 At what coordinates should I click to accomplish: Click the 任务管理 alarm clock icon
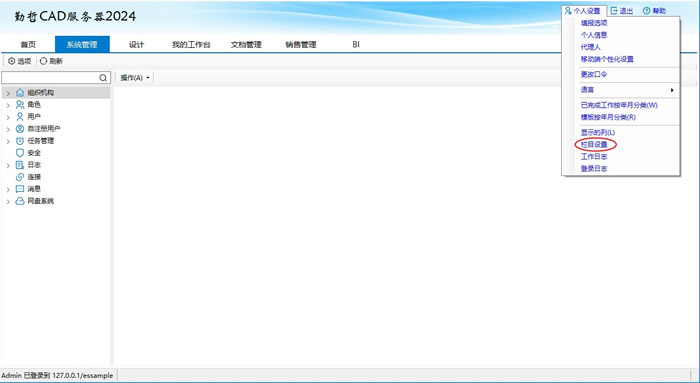click(x=20, y=141)
